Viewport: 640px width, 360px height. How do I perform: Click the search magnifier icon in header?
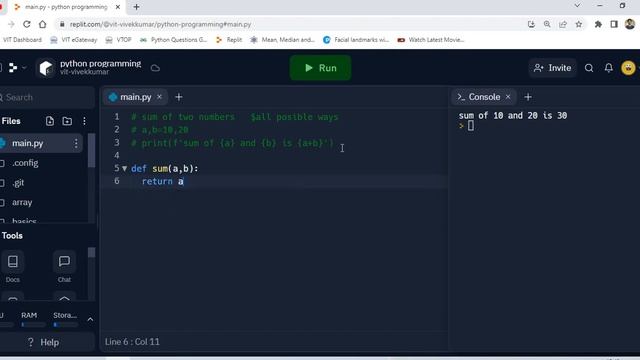(589, 68)
